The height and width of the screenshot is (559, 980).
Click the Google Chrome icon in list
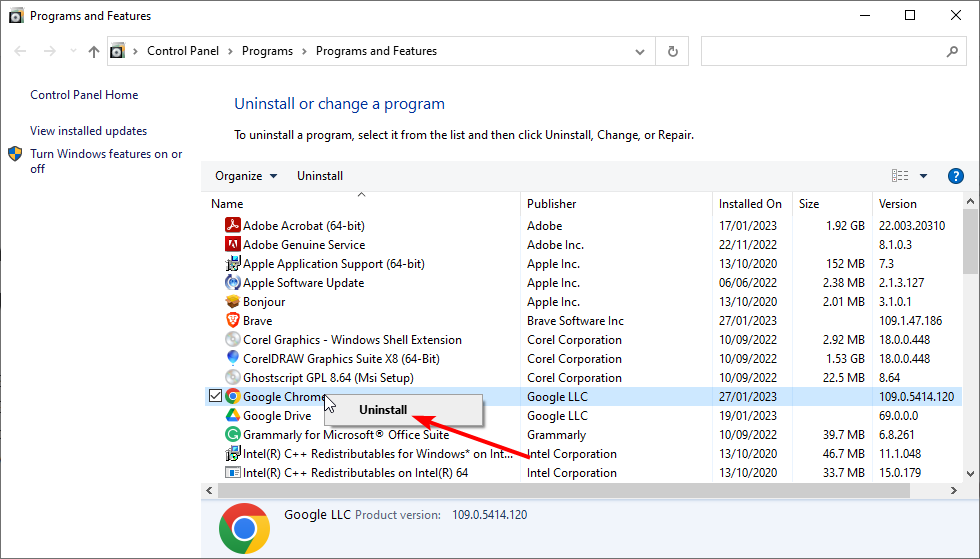point(232,396)
